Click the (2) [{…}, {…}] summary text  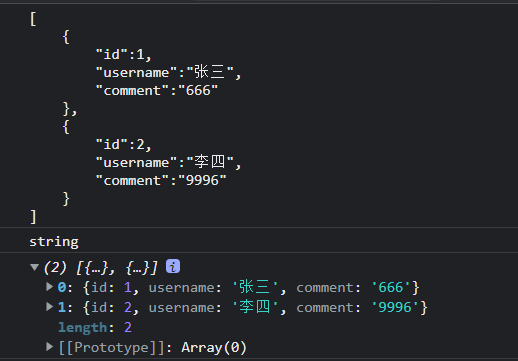point(101,268)
